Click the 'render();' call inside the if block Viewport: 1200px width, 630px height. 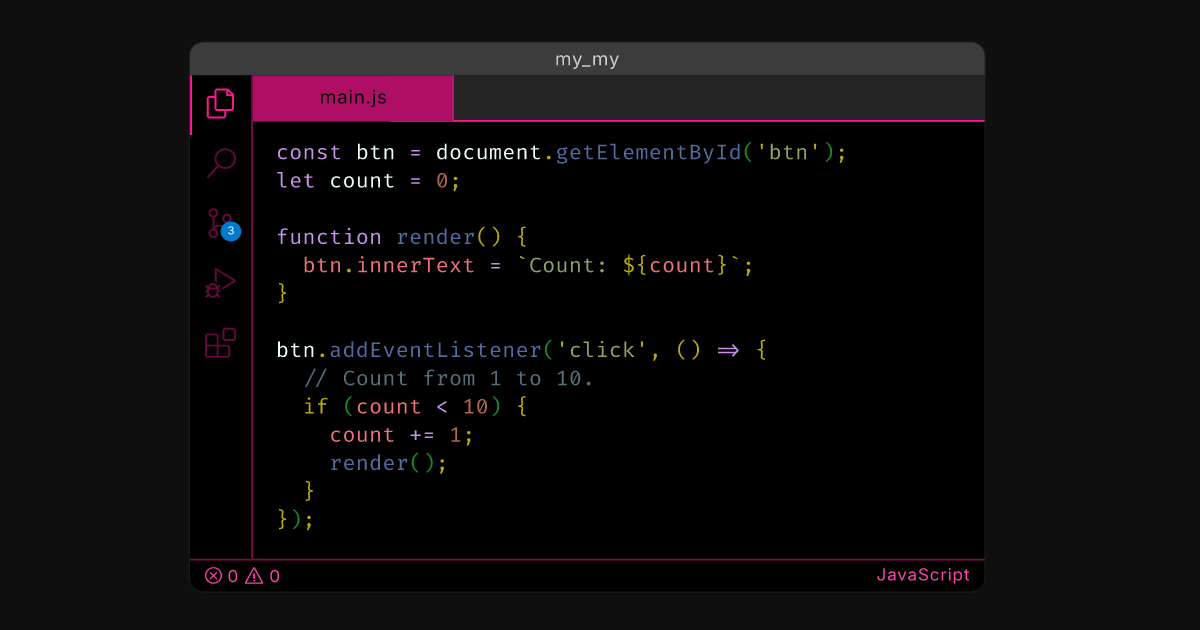click(x=389, y=463)
